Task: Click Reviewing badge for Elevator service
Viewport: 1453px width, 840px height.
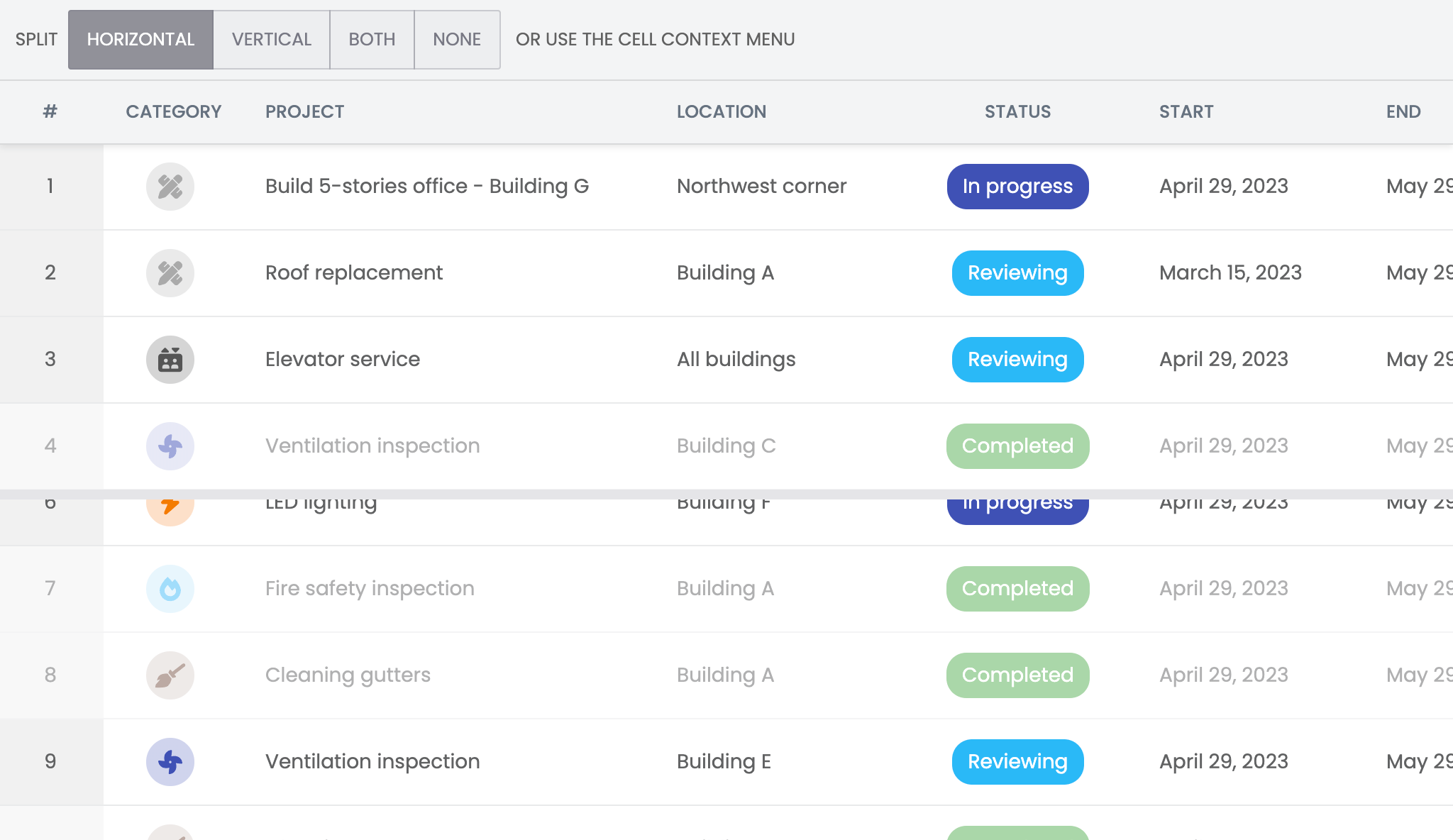Action: click(x=1018, y=360)
